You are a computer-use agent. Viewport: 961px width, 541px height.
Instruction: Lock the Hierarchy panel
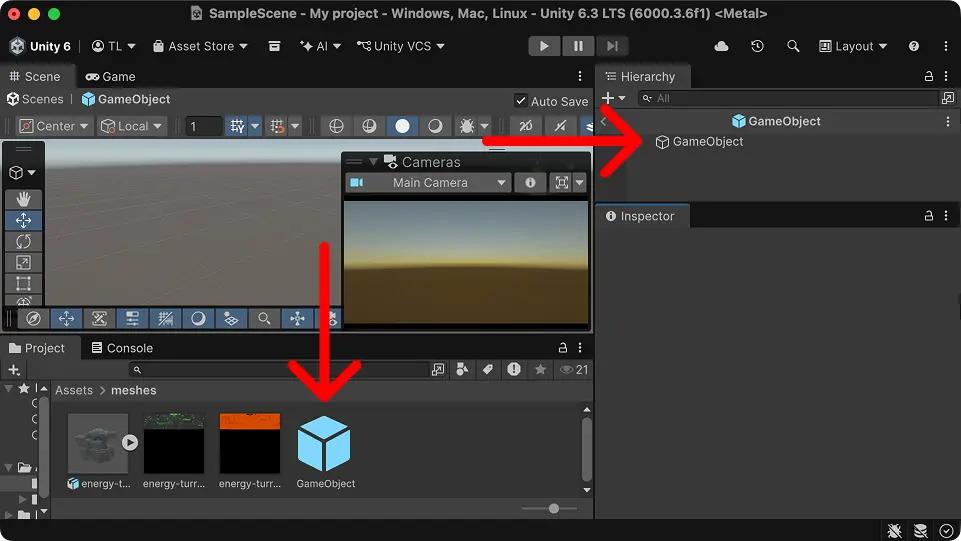[929, 77]
